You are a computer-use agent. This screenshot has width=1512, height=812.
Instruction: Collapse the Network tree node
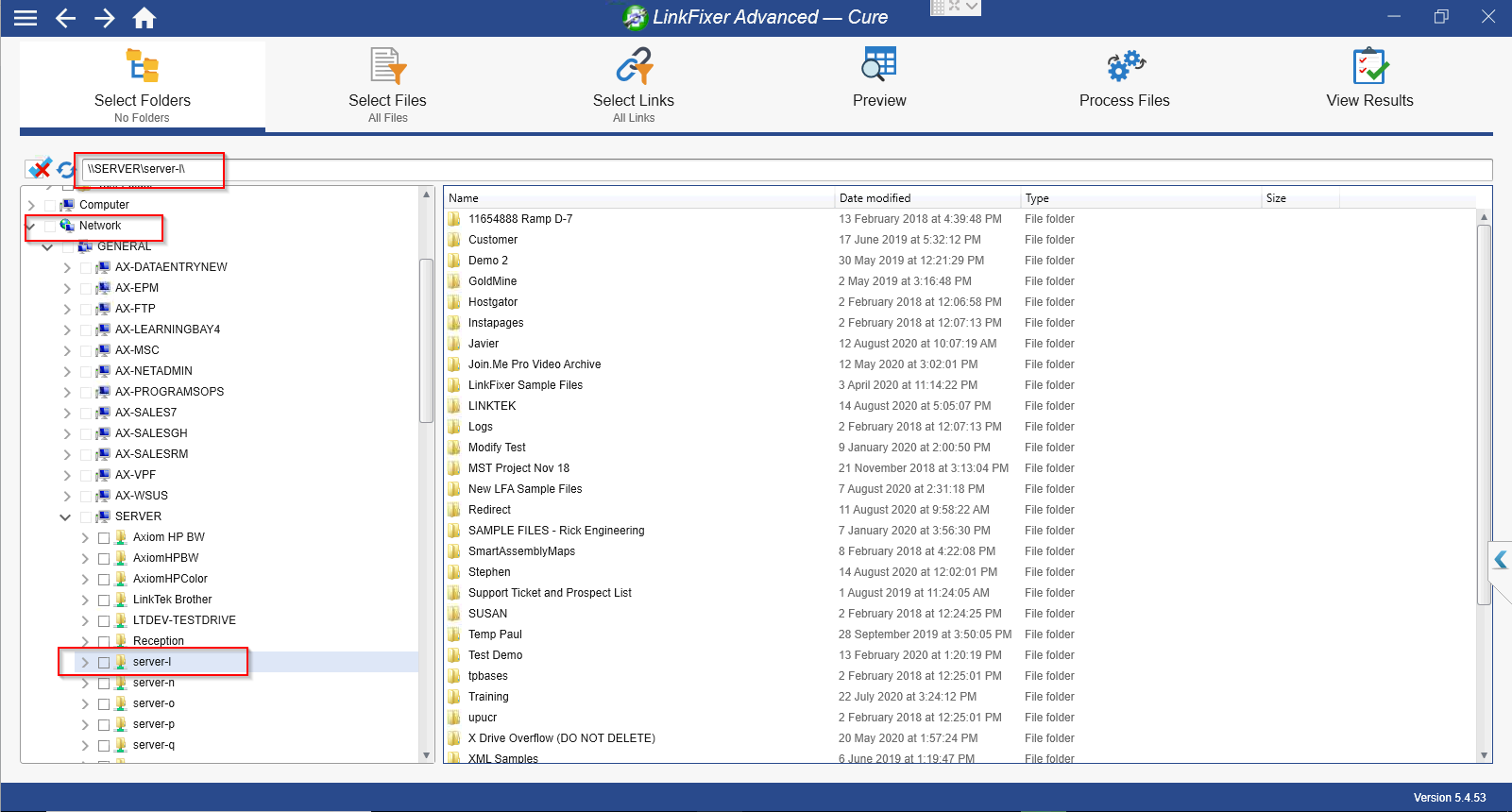31,227
